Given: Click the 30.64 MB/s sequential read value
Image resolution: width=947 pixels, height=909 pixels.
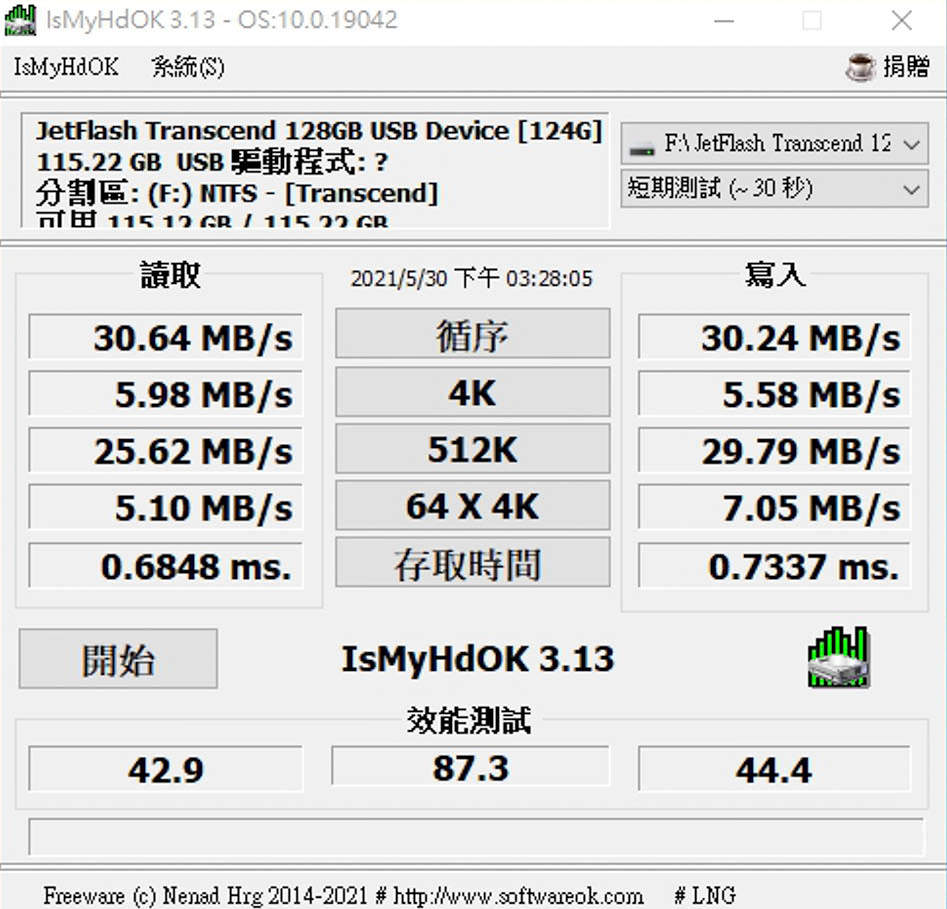Looking at the screenshot, I should (x=165, y=336).
